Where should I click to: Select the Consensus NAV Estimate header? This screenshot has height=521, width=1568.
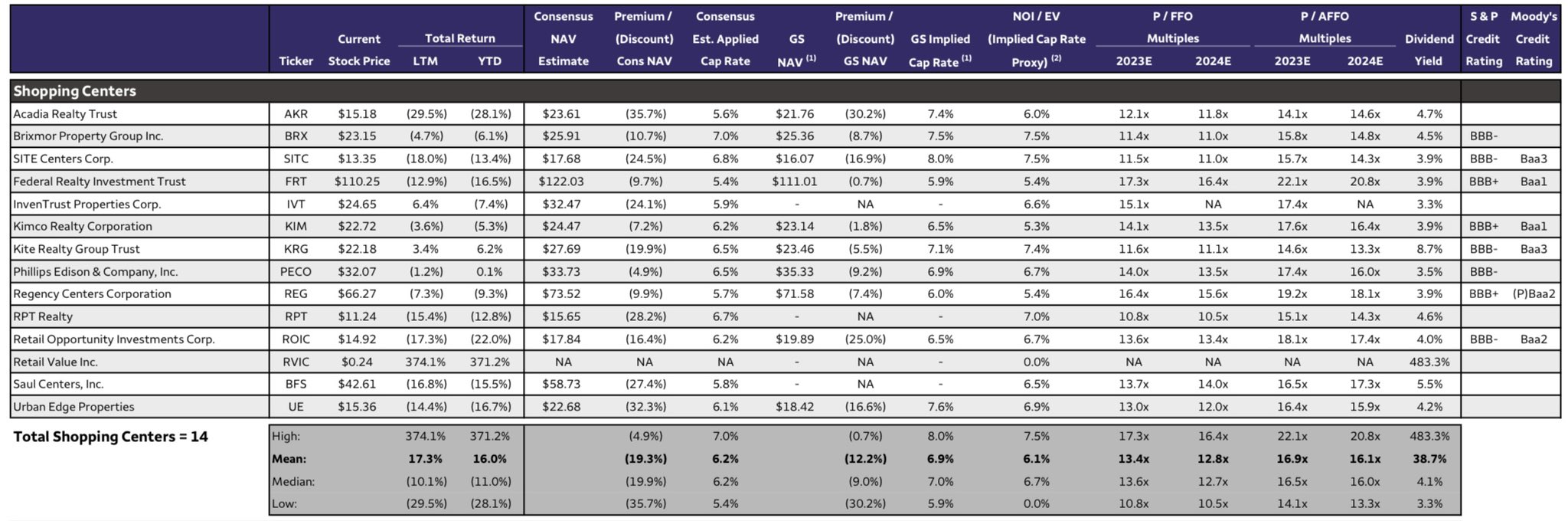tap(563, 39)
